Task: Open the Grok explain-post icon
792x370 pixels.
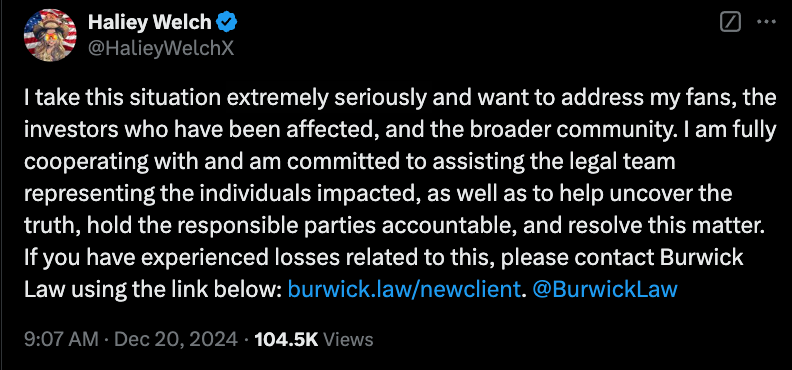Action: (x=730, y=22)
